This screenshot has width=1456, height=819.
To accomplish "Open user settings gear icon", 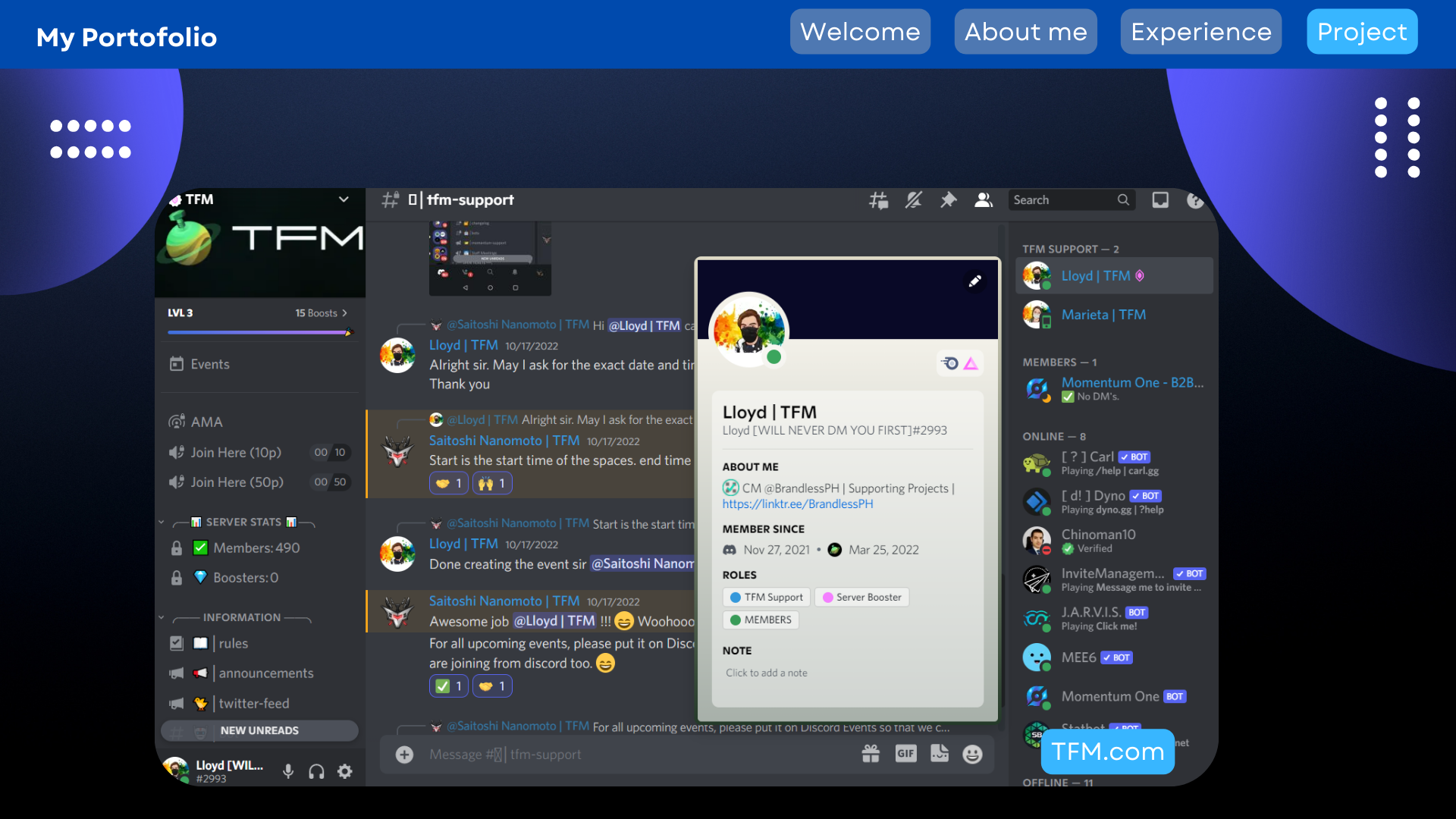I will pos(345,771).
